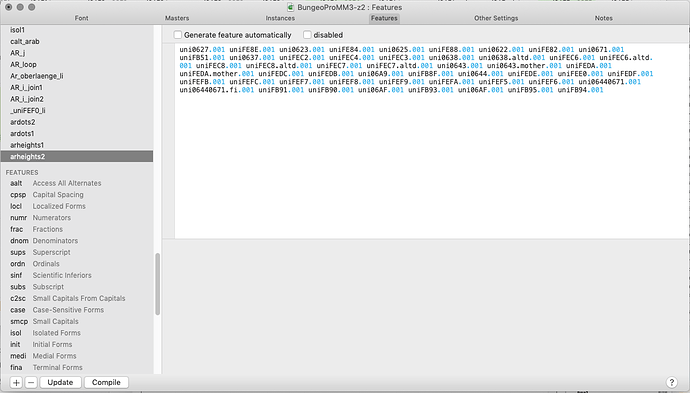Viewport: 690px width, 393px height.
Task: Click uni06440671.fi.001 in the code
Action: click(x=217, y=90)
